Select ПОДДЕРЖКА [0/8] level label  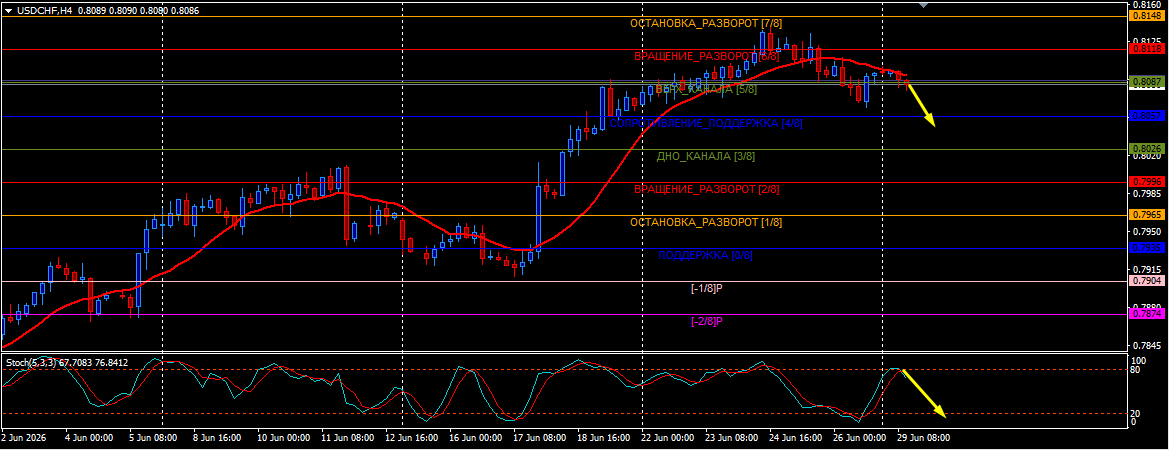click(x=706, y=255)
